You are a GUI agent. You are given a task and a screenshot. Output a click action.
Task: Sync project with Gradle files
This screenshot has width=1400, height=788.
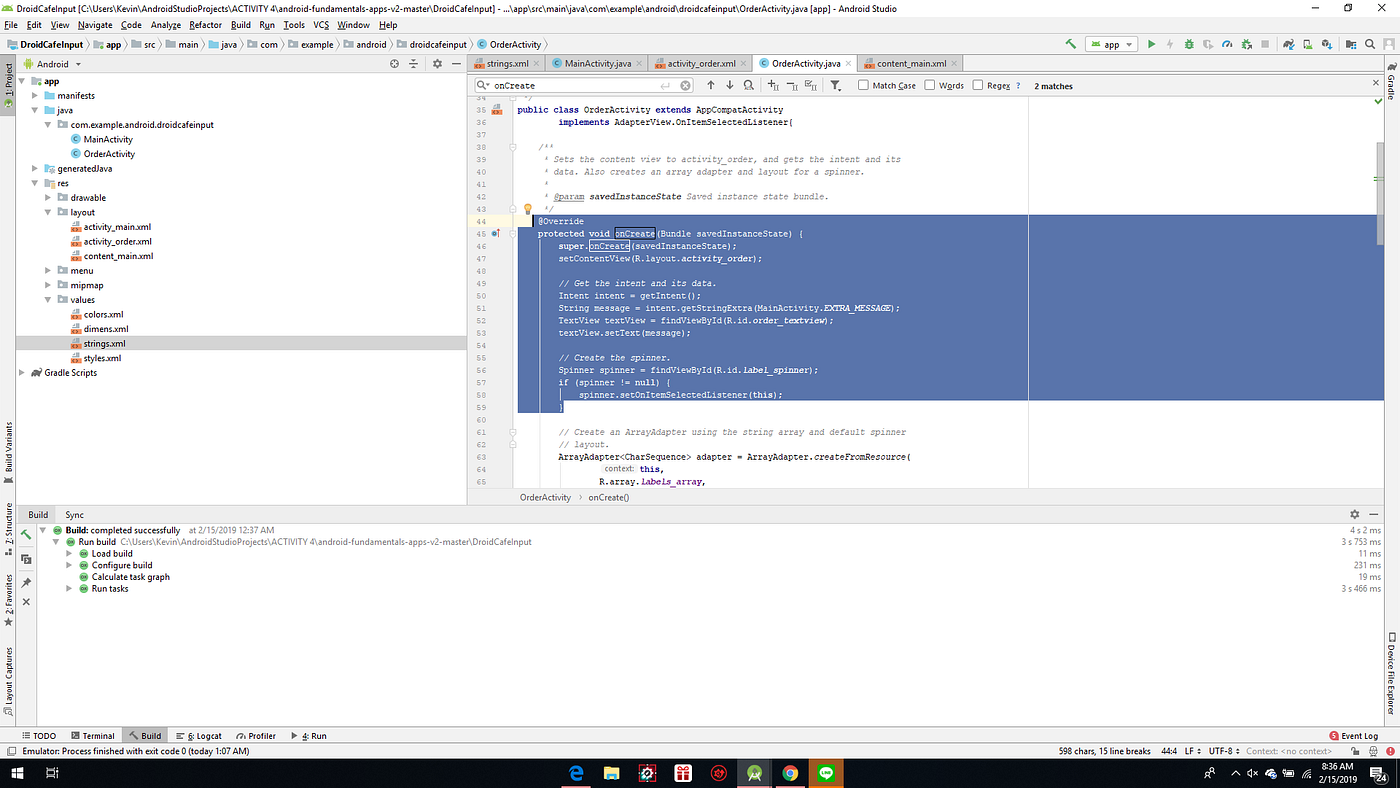pos(1288,44)
